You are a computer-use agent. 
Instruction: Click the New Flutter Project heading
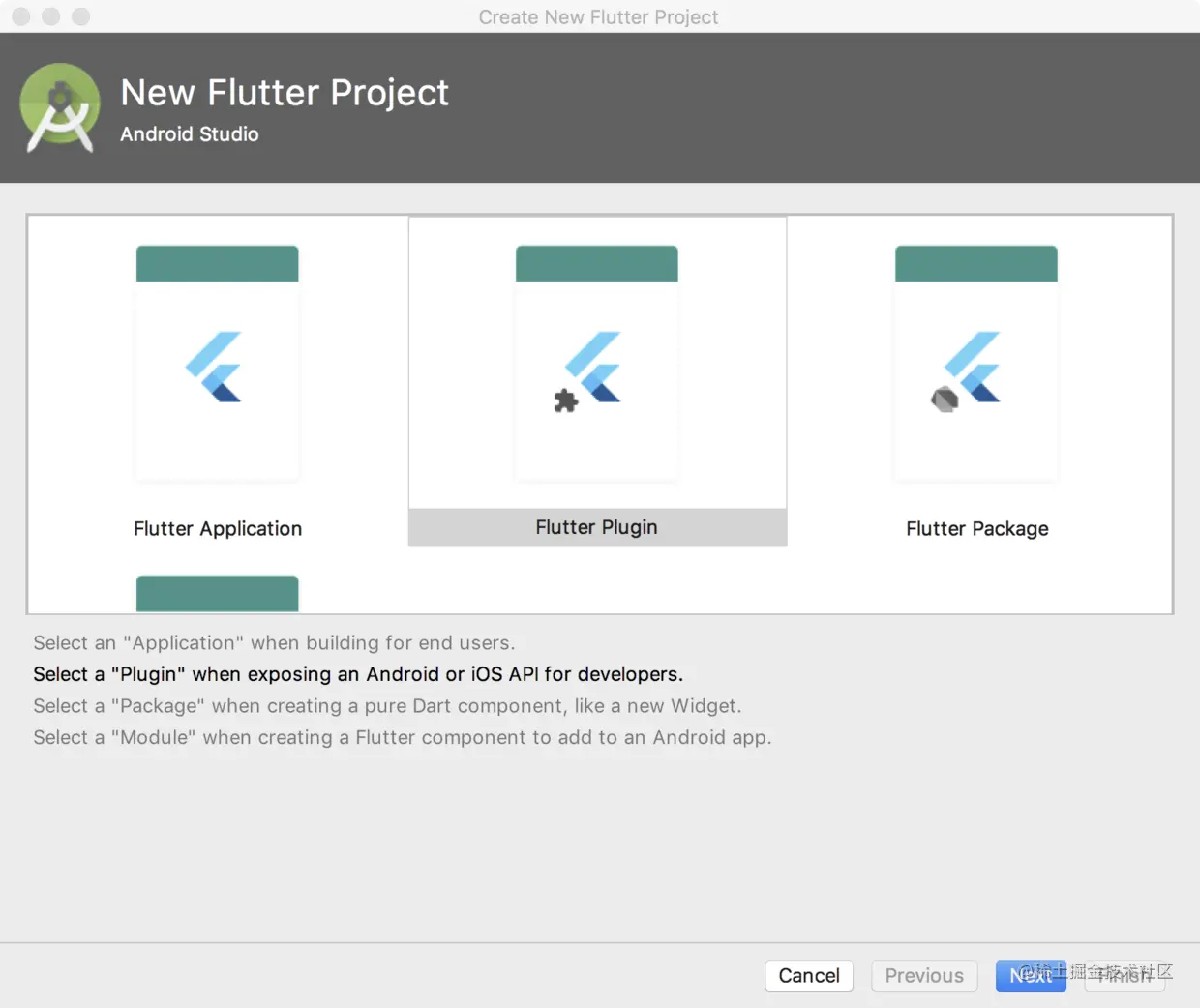285,93
